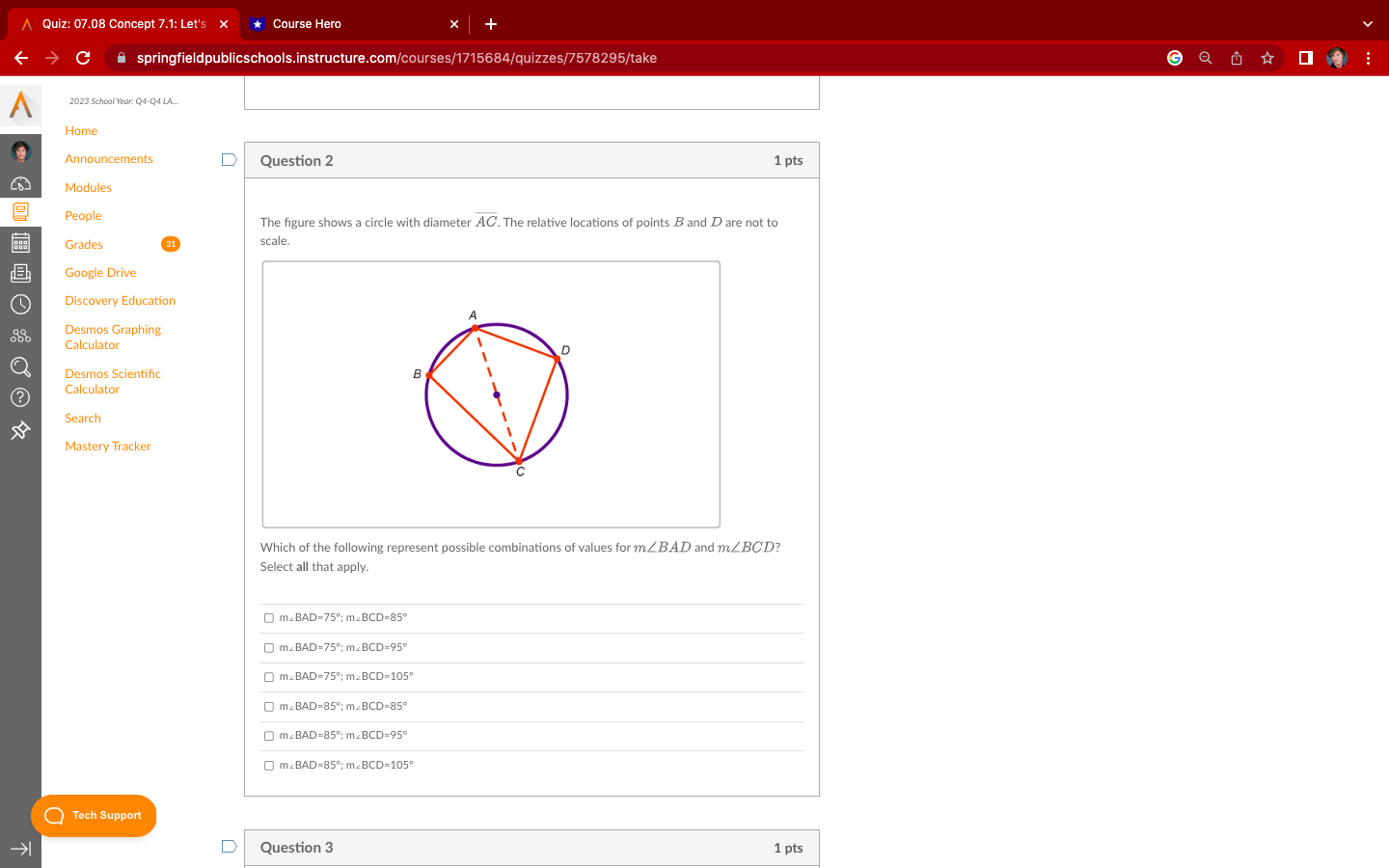Open Search in course navigation
The width and height of the screenshot is (1389, 868).
(83, 419)
